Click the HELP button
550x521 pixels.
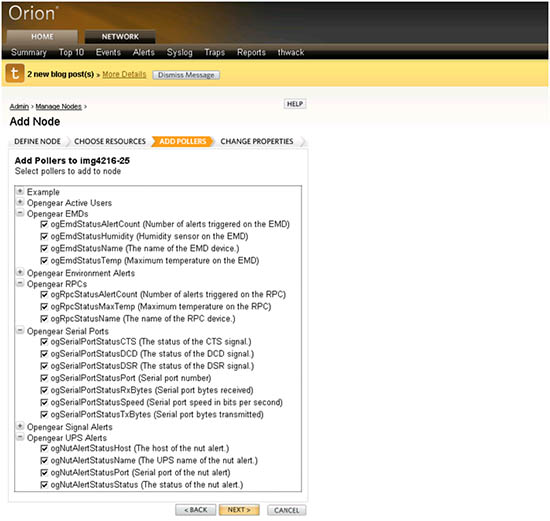295,104
